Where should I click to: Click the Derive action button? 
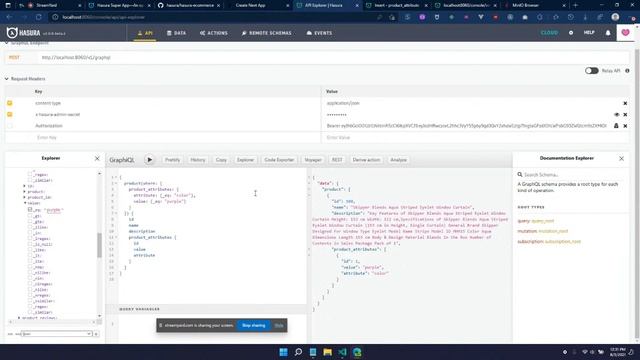click(366, 160)
